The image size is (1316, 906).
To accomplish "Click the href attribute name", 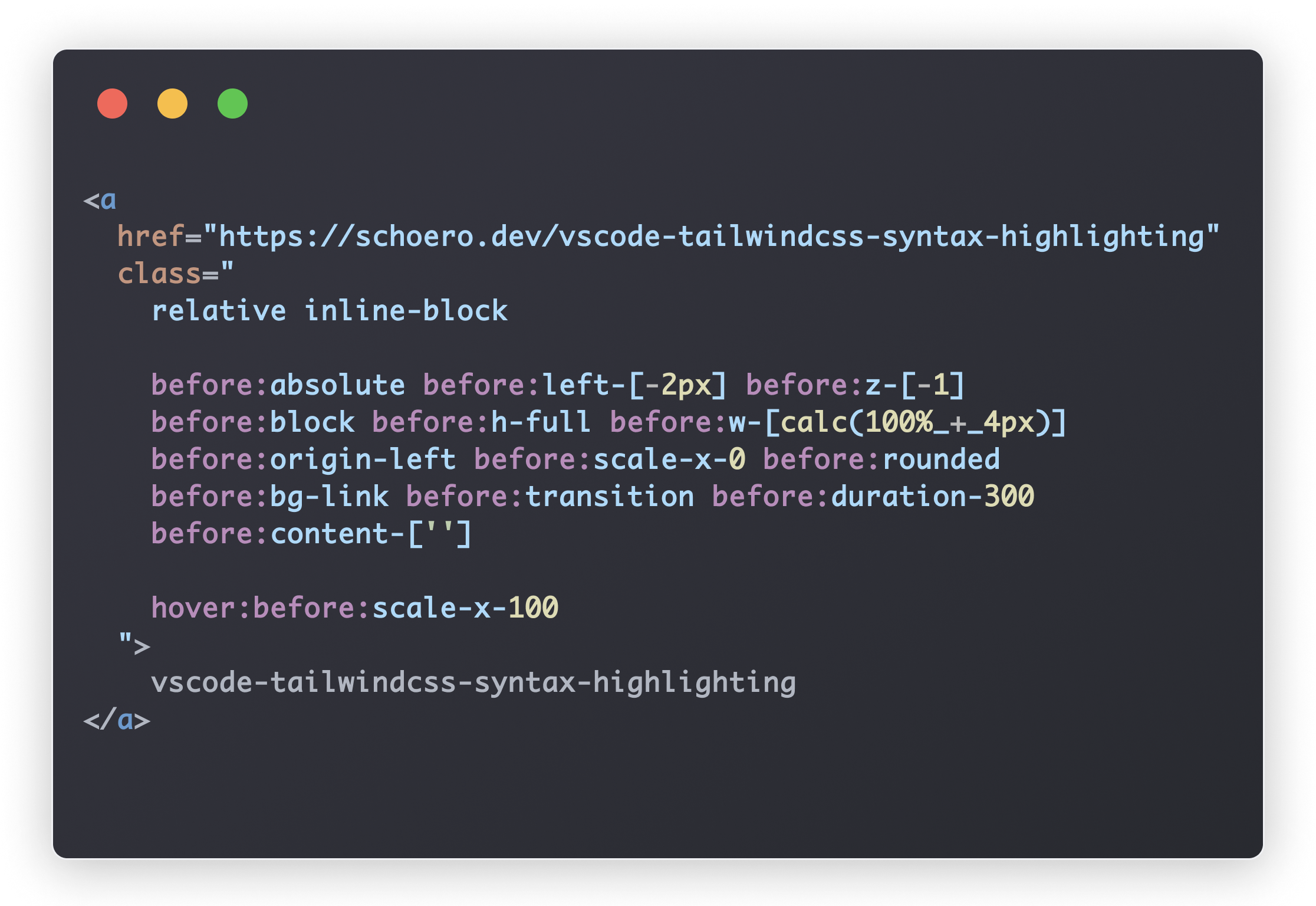I will (150, 237).
